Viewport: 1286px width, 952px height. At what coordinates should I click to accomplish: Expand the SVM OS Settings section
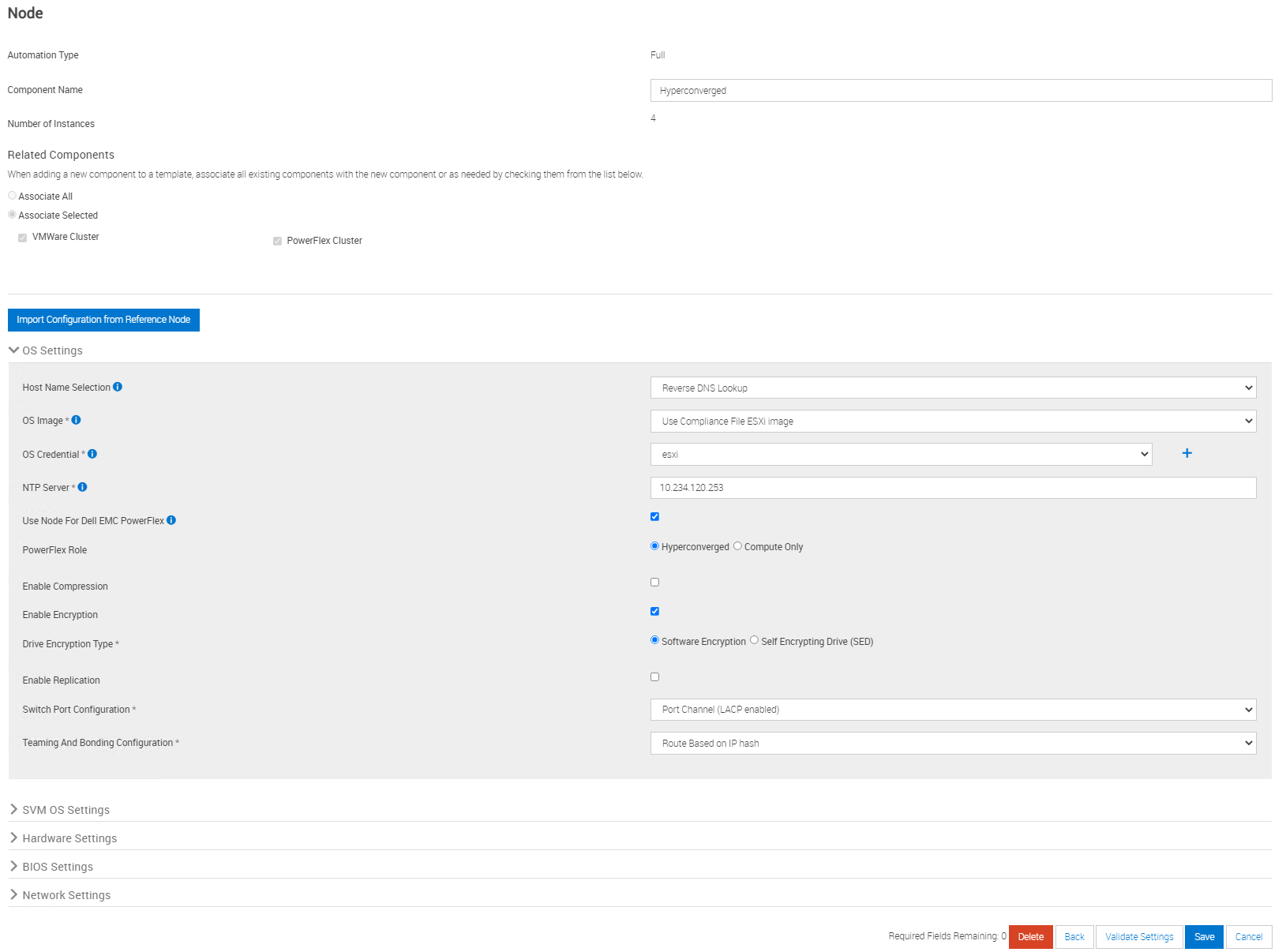pos(66,809)
